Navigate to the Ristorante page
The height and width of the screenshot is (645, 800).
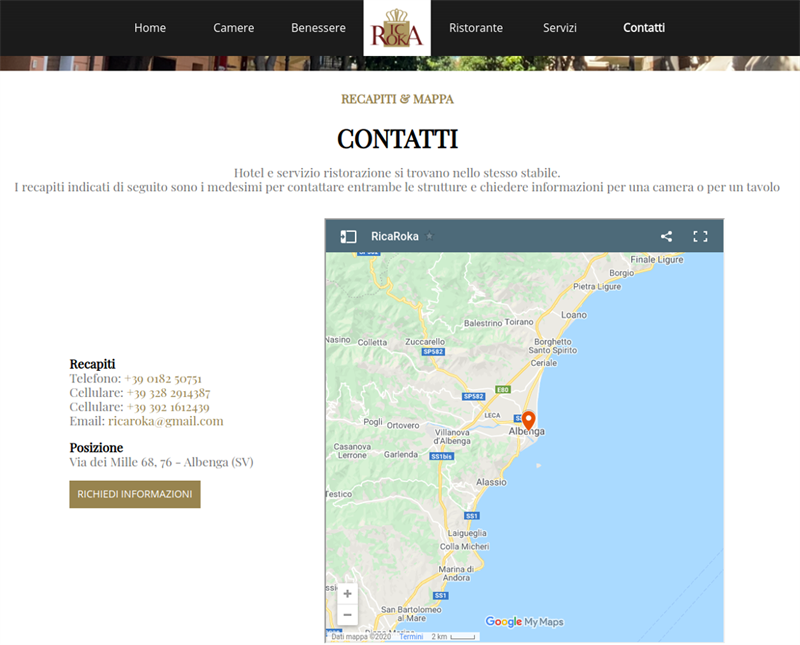click(x=476, y=28)
